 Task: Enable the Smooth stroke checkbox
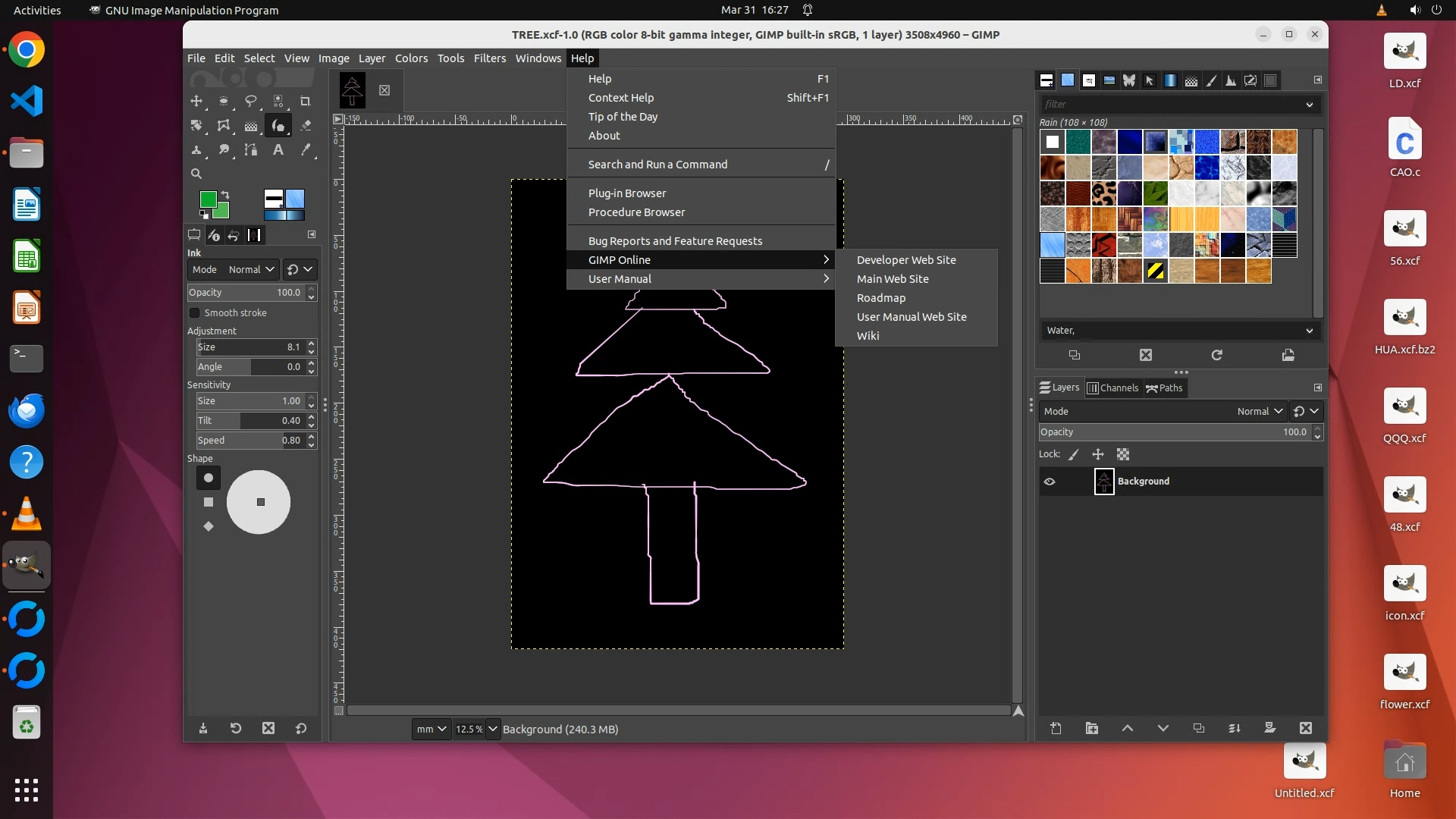pos(195,312)
